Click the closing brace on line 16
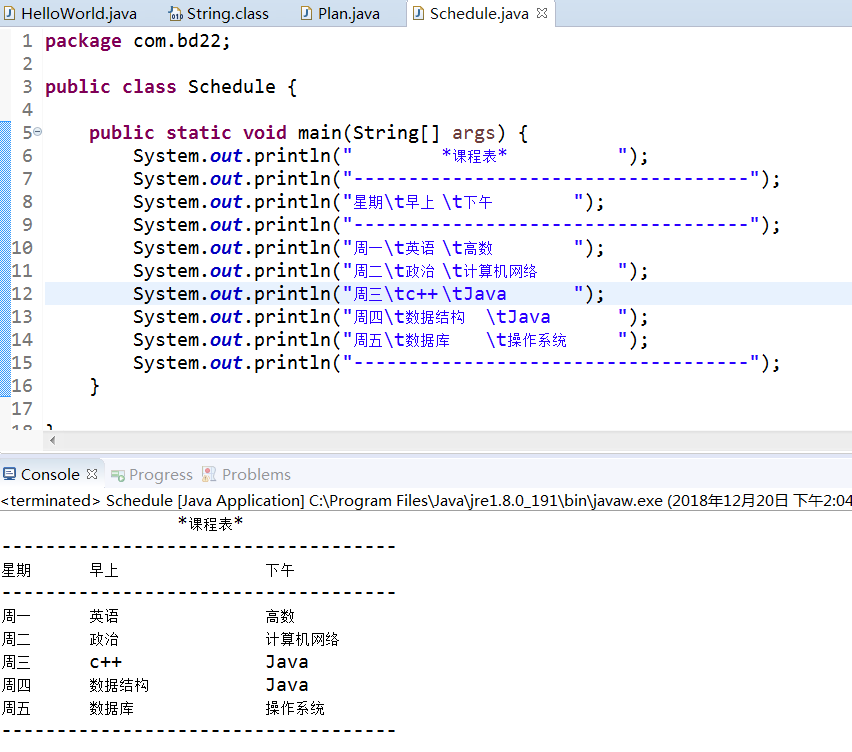Viewport: 852px width, 752px height. tap(95, 386)
